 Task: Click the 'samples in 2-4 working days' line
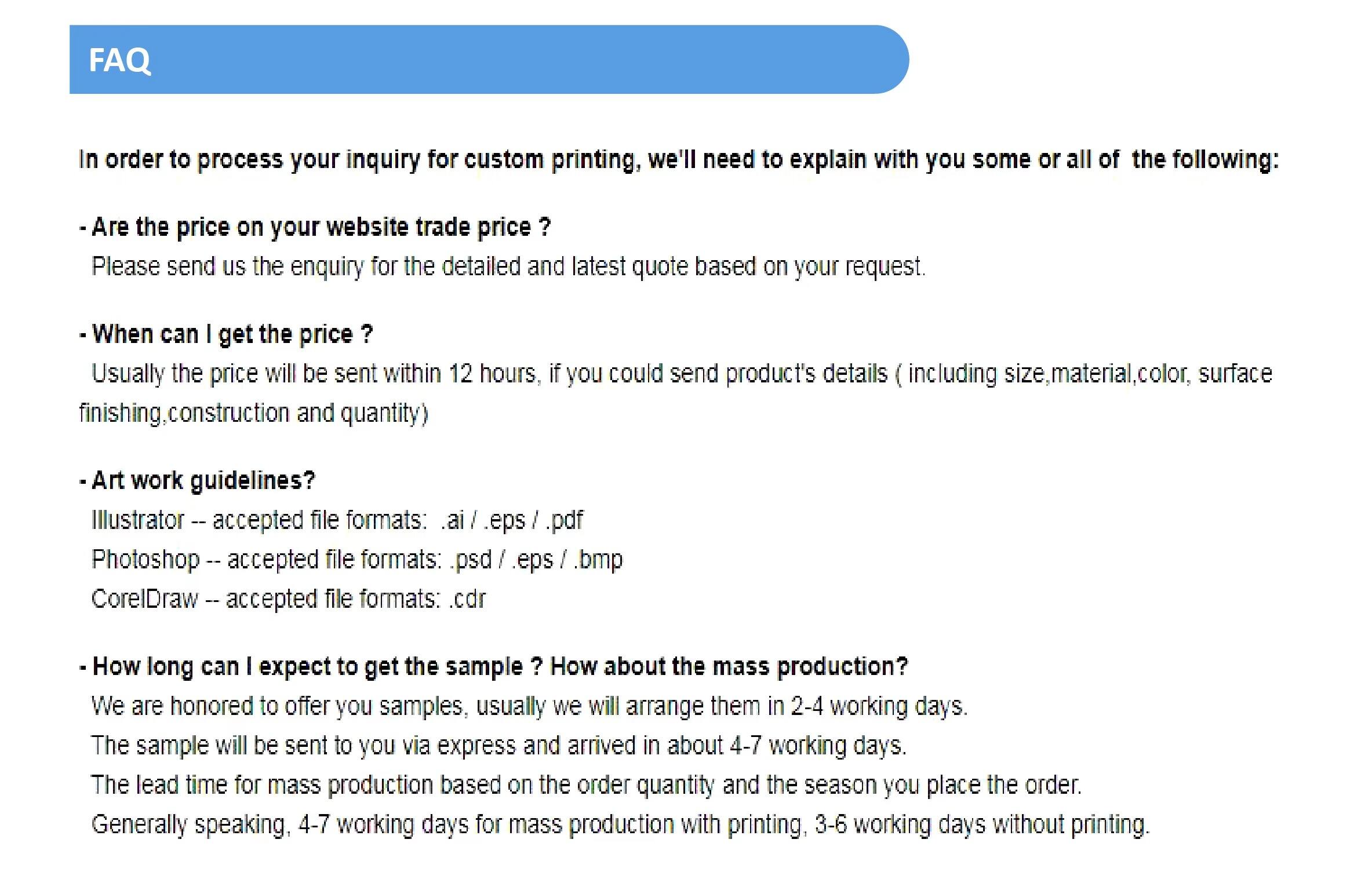[x=529, y=707]
